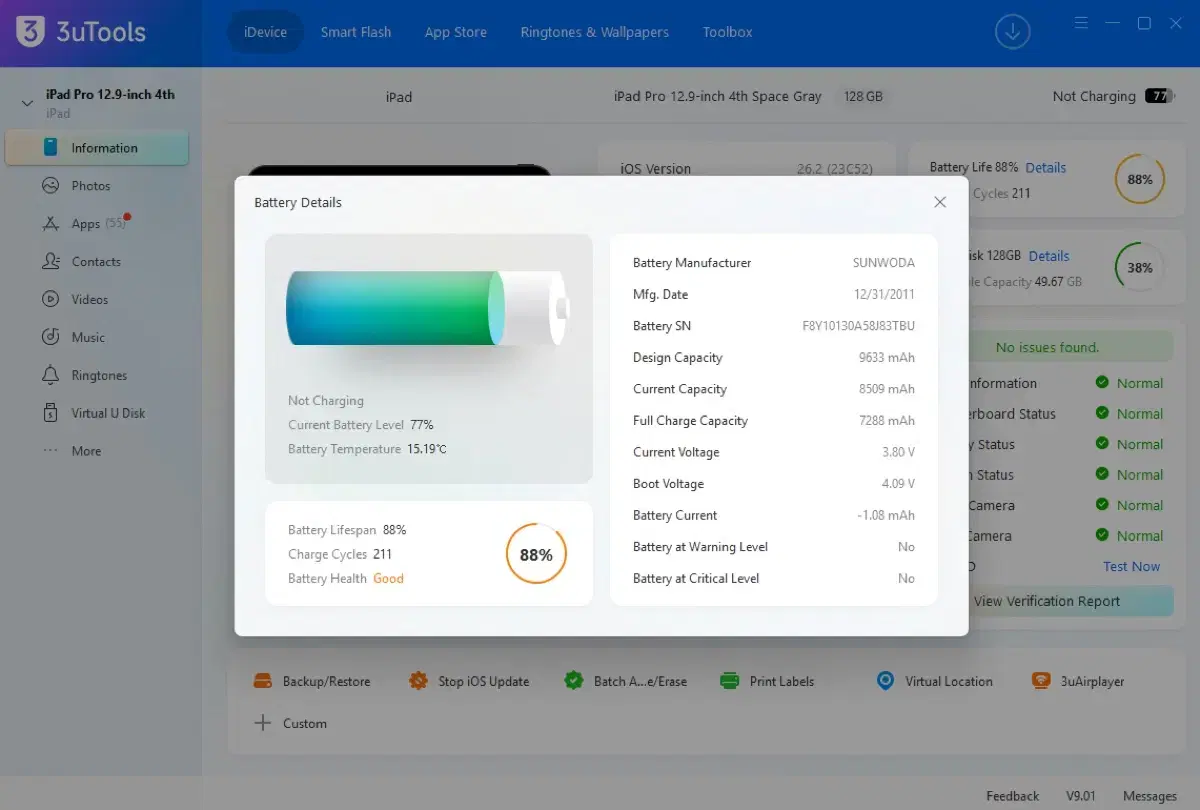Viewport: 1200px width, 810px height.
Task: Open the hamburger menu in title bar
Action: pos(1081,23)
